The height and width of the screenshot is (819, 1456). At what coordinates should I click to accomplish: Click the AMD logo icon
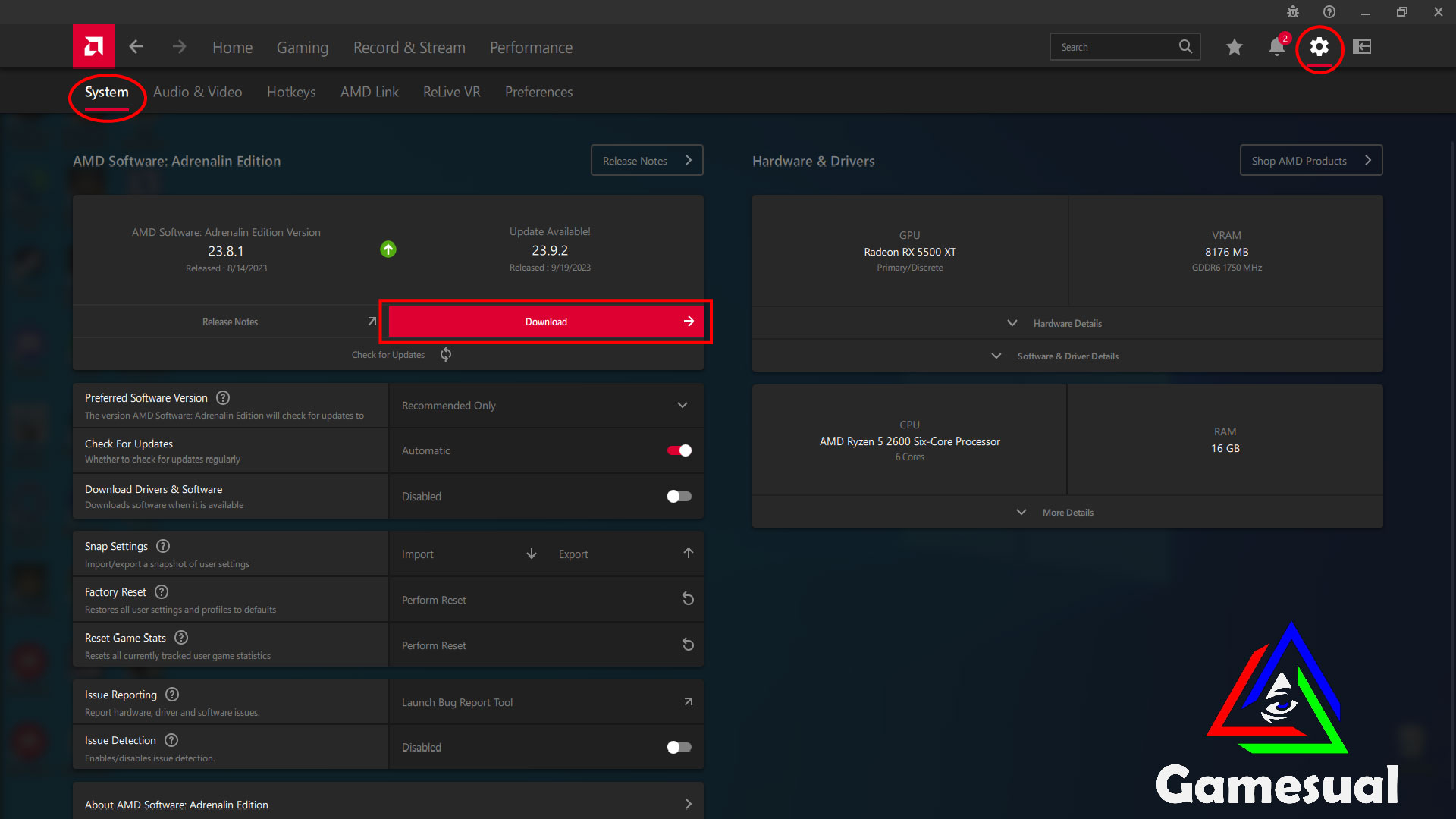coord(94,46)
